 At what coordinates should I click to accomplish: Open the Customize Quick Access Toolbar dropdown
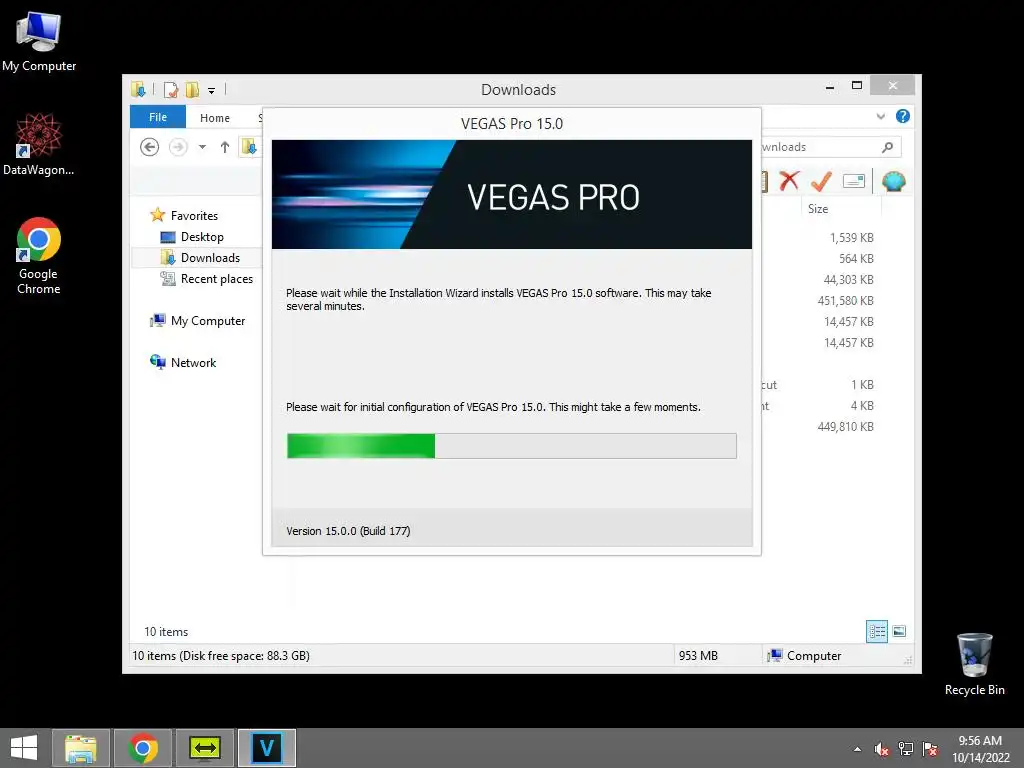[212, 91]
